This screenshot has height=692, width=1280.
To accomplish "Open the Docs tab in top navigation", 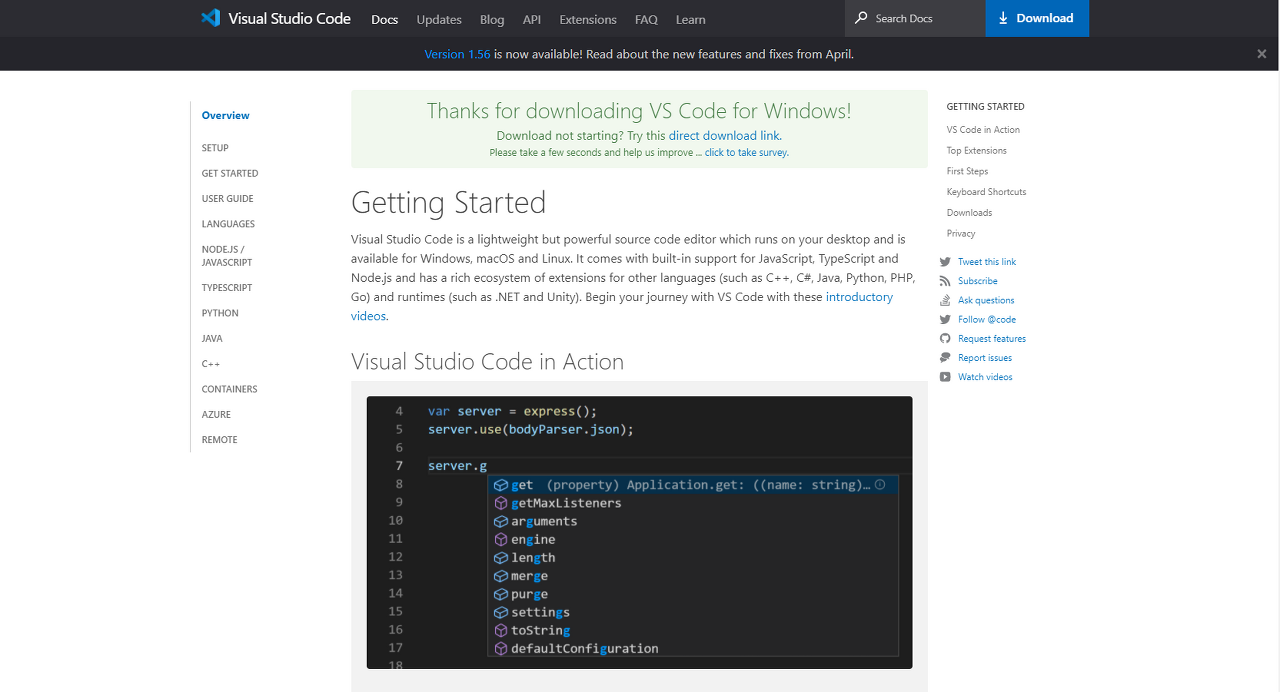I will click(x=384, y=19).
